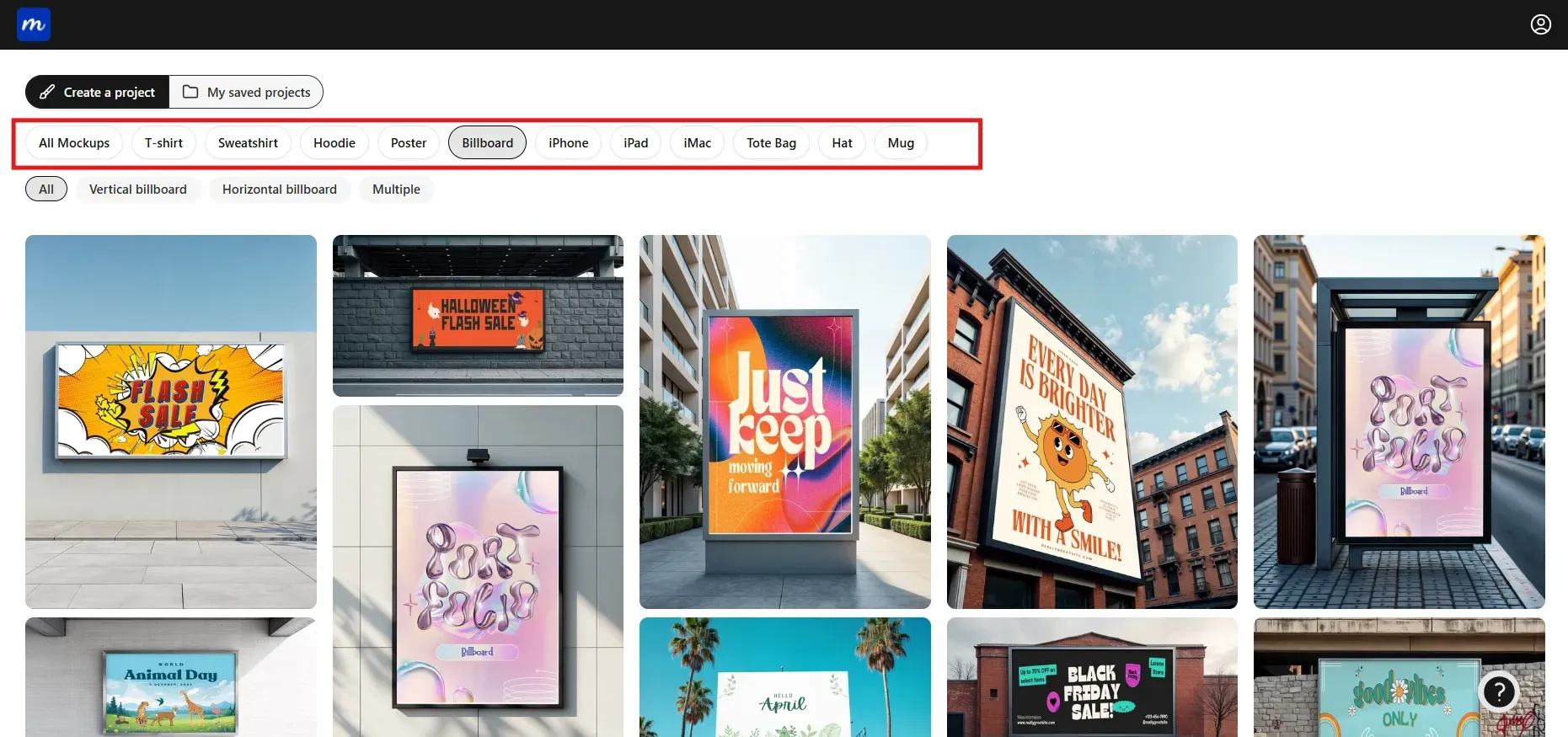Open the user account profile icon
The image size is (1568, 737).
pos(1540,24)
